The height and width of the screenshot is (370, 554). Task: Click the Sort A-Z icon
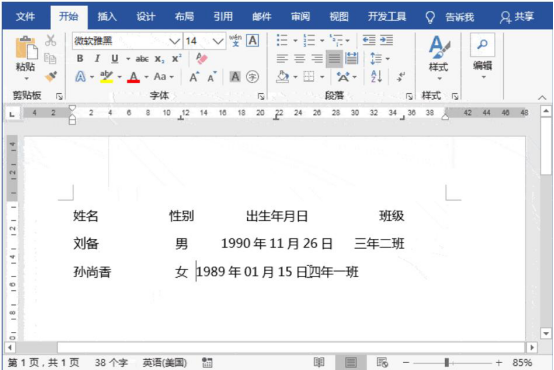click(x=376, y=76)
